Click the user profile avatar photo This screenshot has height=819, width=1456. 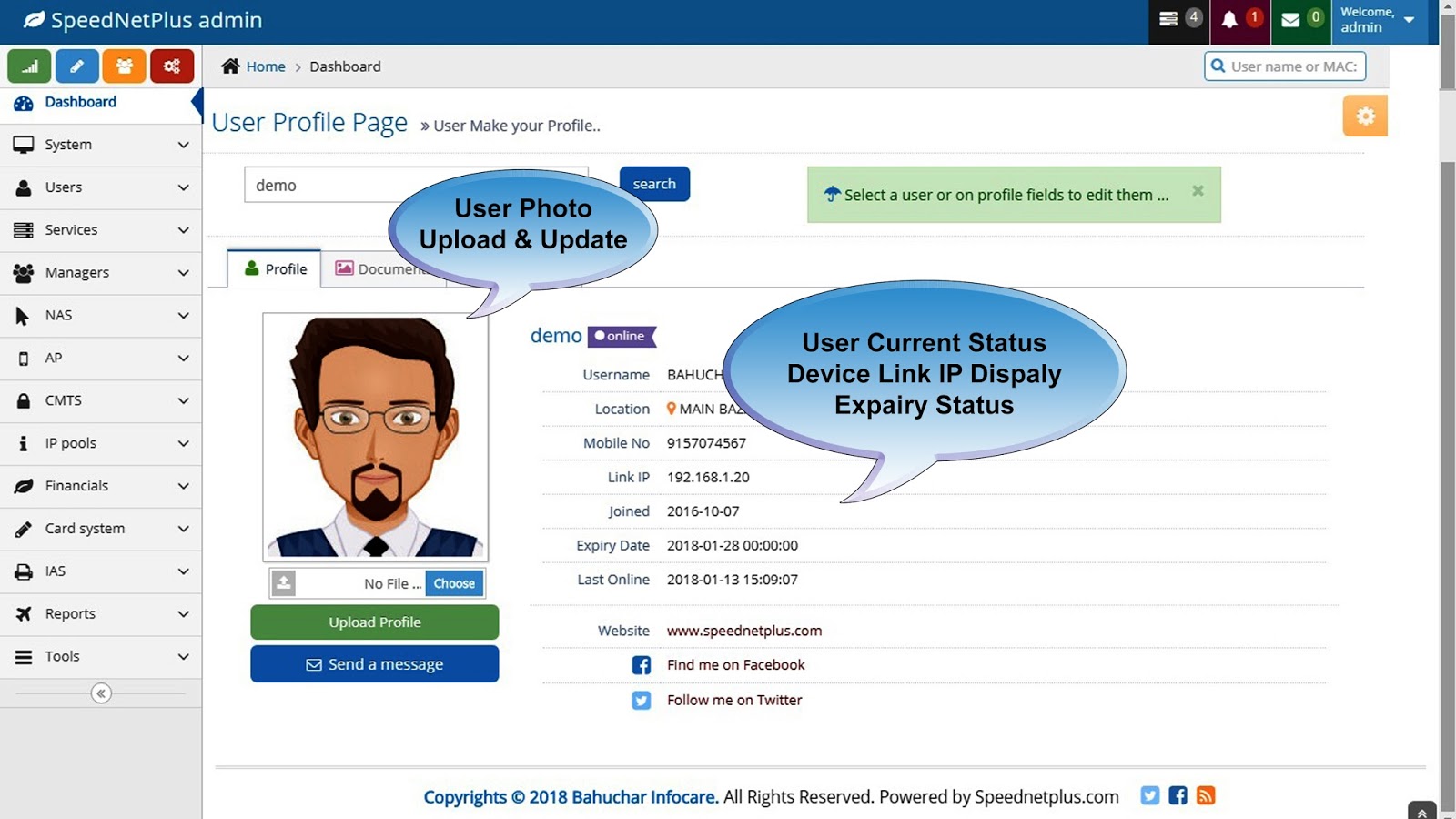[x=376, y=437]
